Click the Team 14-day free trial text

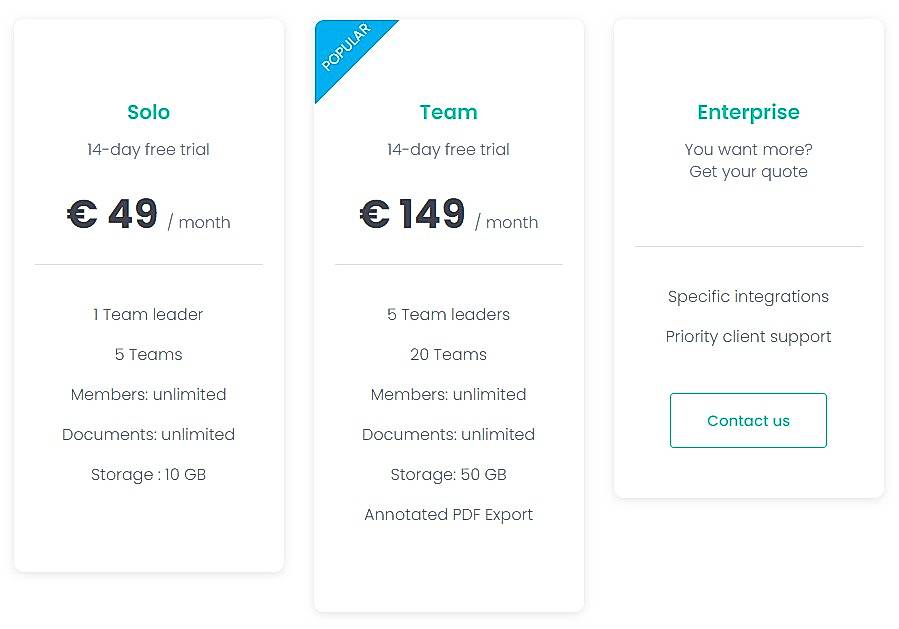click(448, 149)
